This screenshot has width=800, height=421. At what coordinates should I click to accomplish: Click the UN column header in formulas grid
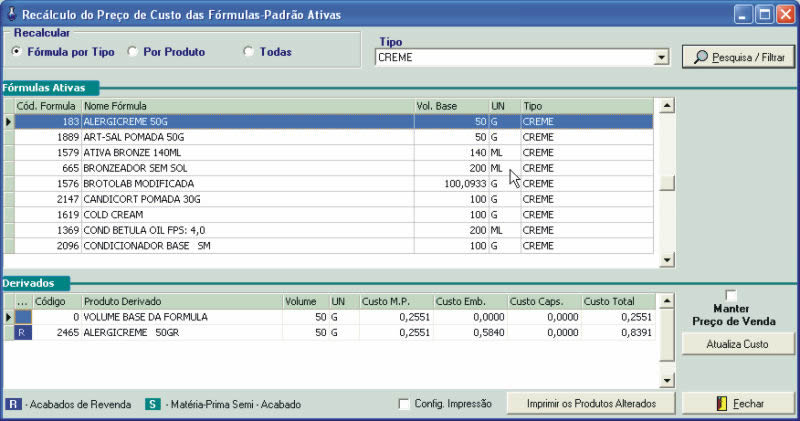tap(505, 106)
